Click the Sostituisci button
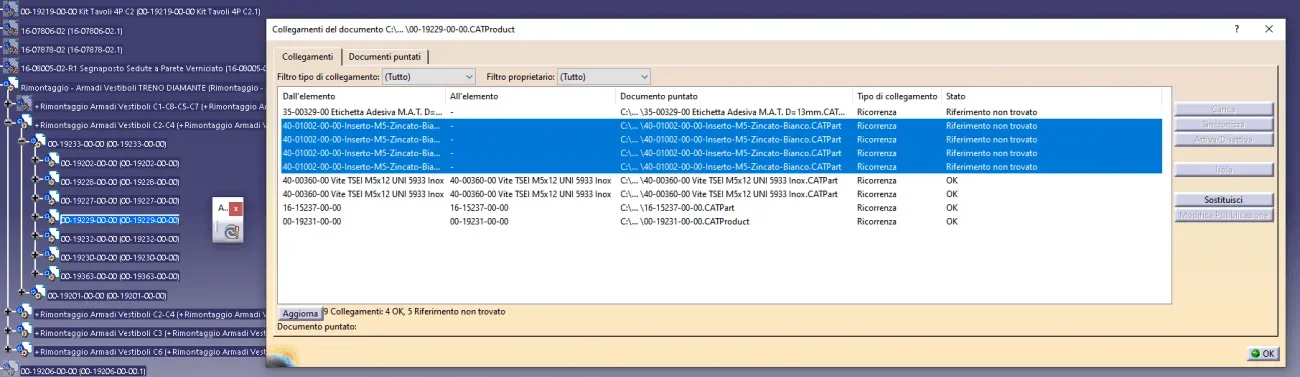Screen dimensions: 1300x377 pyautogui.click(x=1224, y=200)
